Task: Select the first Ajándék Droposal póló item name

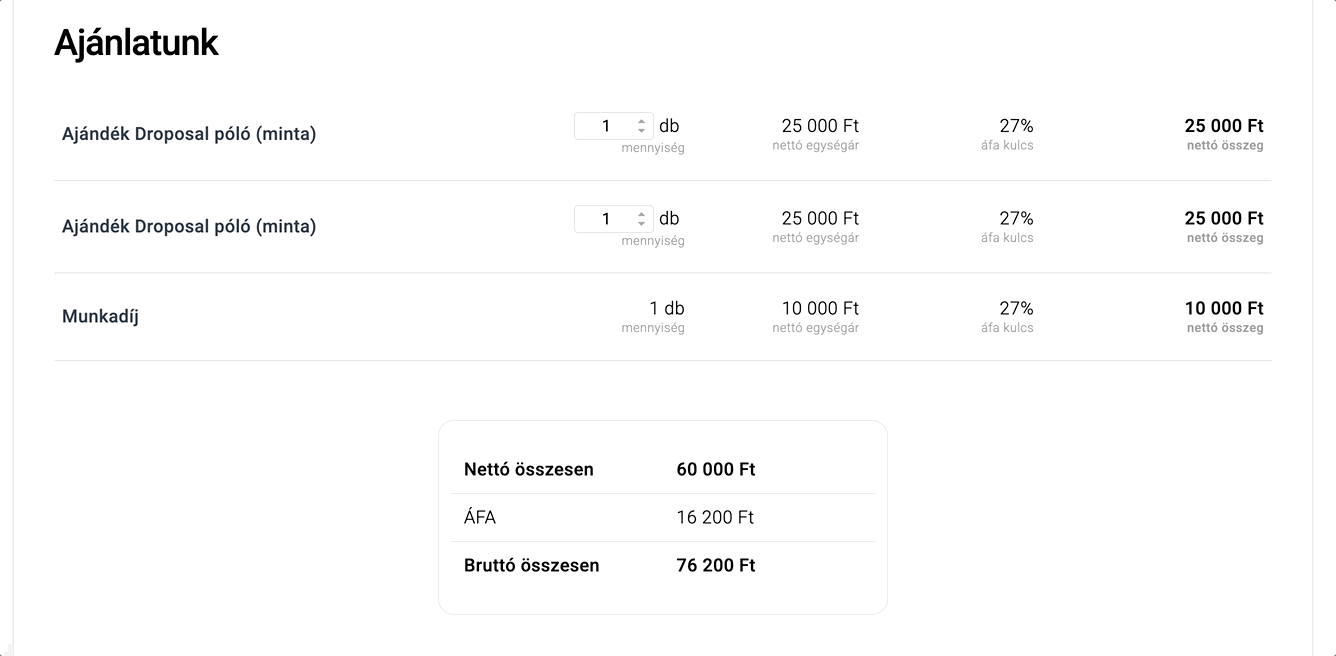Action: pos(189,134)
